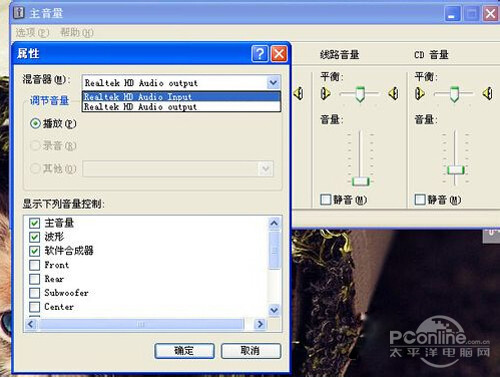
Task: Check the Front volume control checkbox
Action: 34,265
